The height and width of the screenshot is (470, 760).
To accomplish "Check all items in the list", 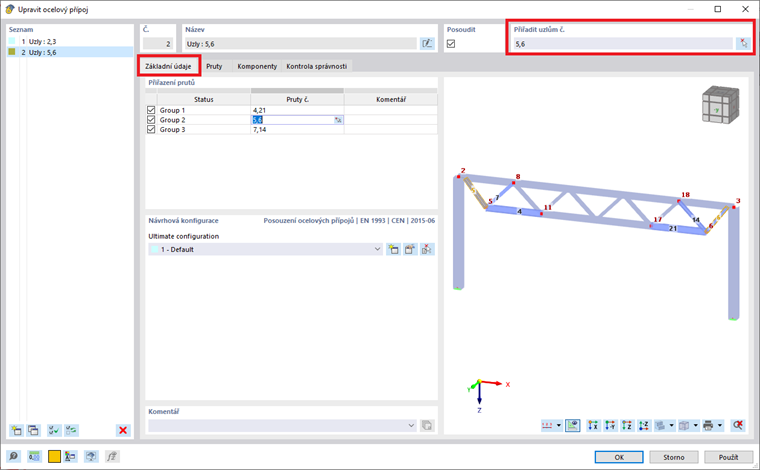I will tap(54, 430).
